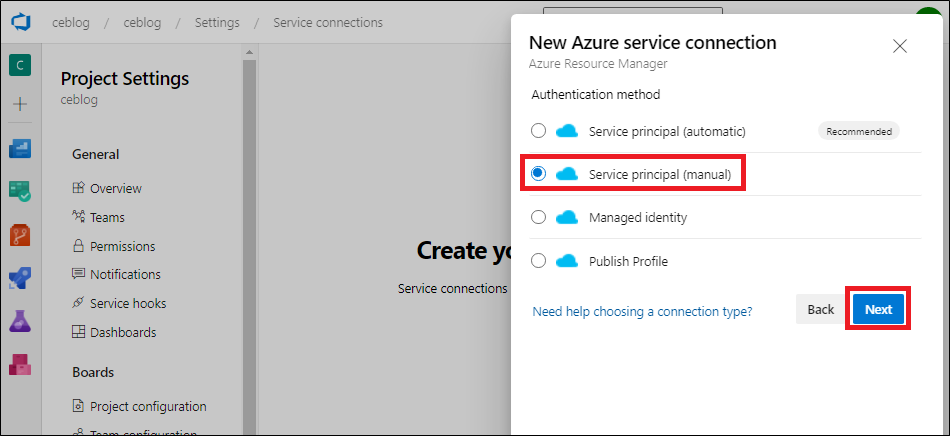The image size is (950, 436).
Task: Click cloud icon beside Service principal (automatic)
Action: (x=567, y=131)
